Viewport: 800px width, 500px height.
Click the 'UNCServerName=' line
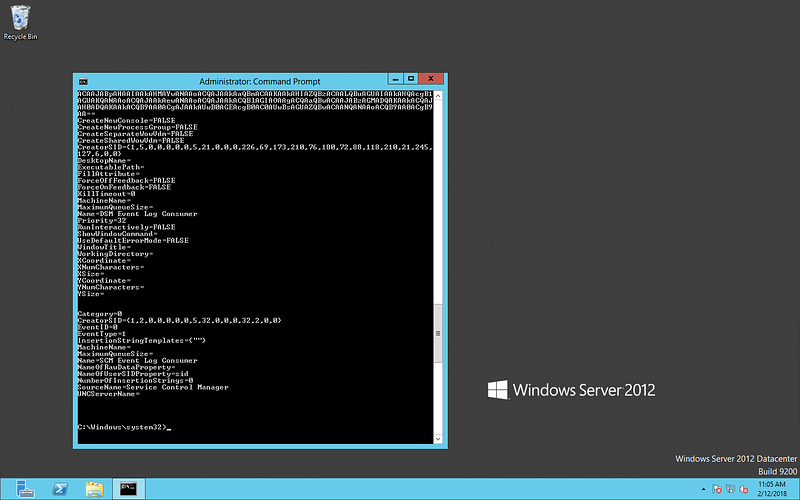pyautogui.click(x=108, y=393)
